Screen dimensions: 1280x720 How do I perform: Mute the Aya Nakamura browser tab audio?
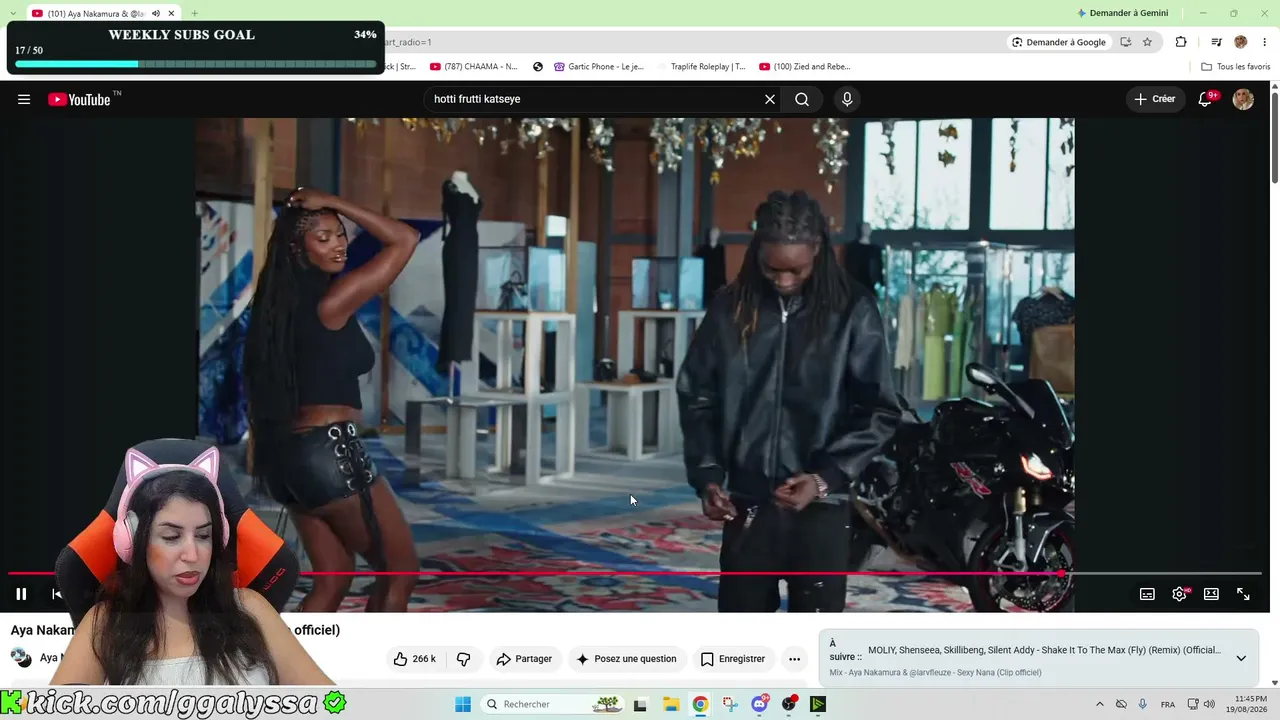(156, 13)
